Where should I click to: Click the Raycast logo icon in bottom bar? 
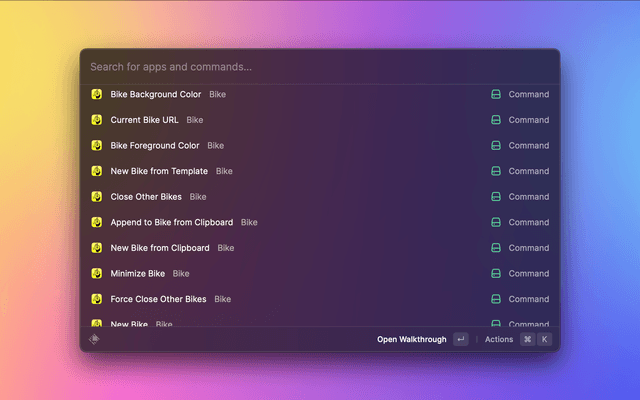pos(94,339)
